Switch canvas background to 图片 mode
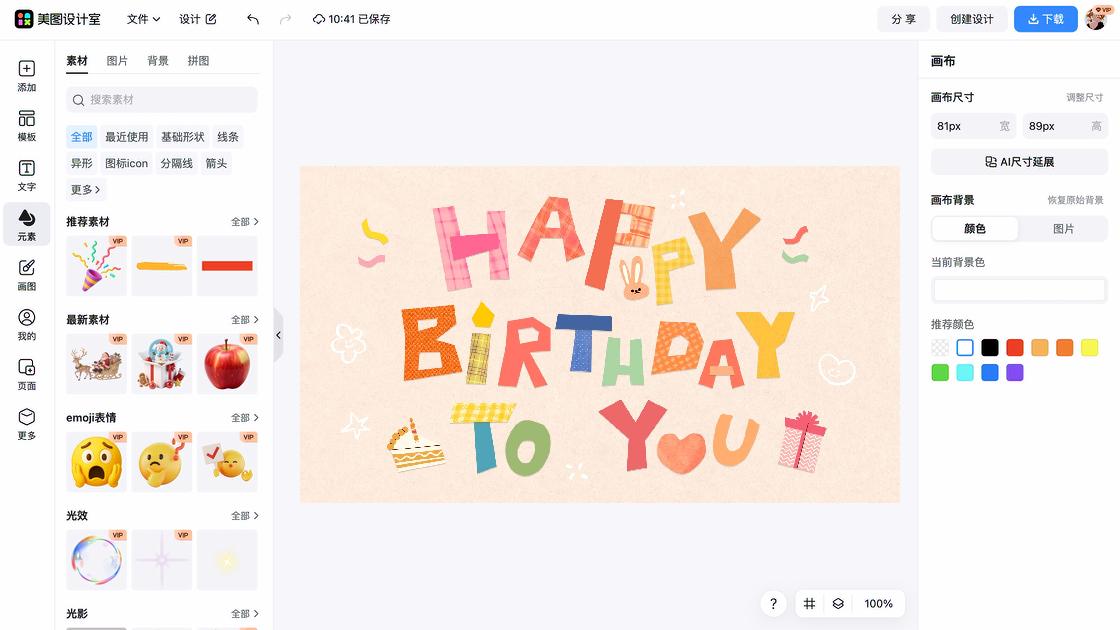The height and width of the screenshot is (630, 1120). (1063, 229)
